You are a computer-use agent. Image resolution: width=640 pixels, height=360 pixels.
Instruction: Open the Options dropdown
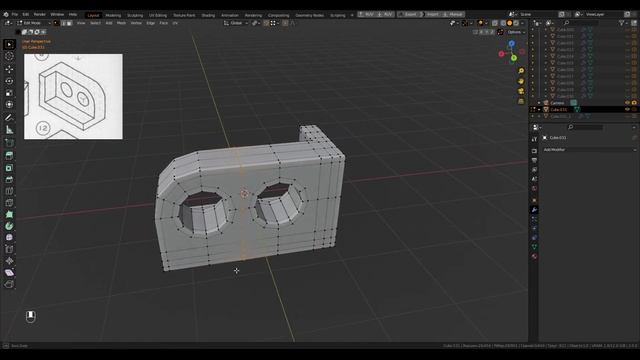[516, 32]
